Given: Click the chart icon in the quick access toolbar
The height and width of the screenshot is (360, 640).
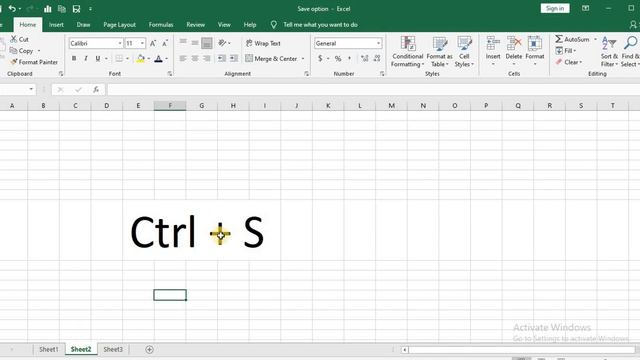Looking at the screenshot, I should [48, 9].
